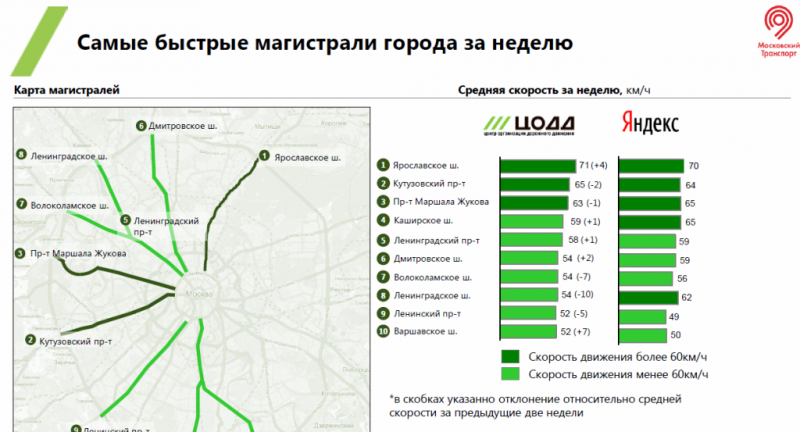The image size is (800, 432).
Task: Click the Яндекс bar for Варшавское ш. showing 50
Action: (643, 335)
